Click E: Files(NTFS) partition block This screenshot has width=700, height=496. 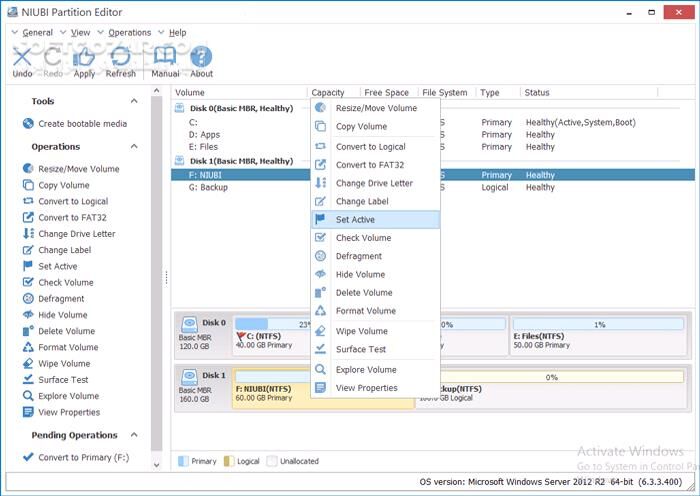click(598, 336)
